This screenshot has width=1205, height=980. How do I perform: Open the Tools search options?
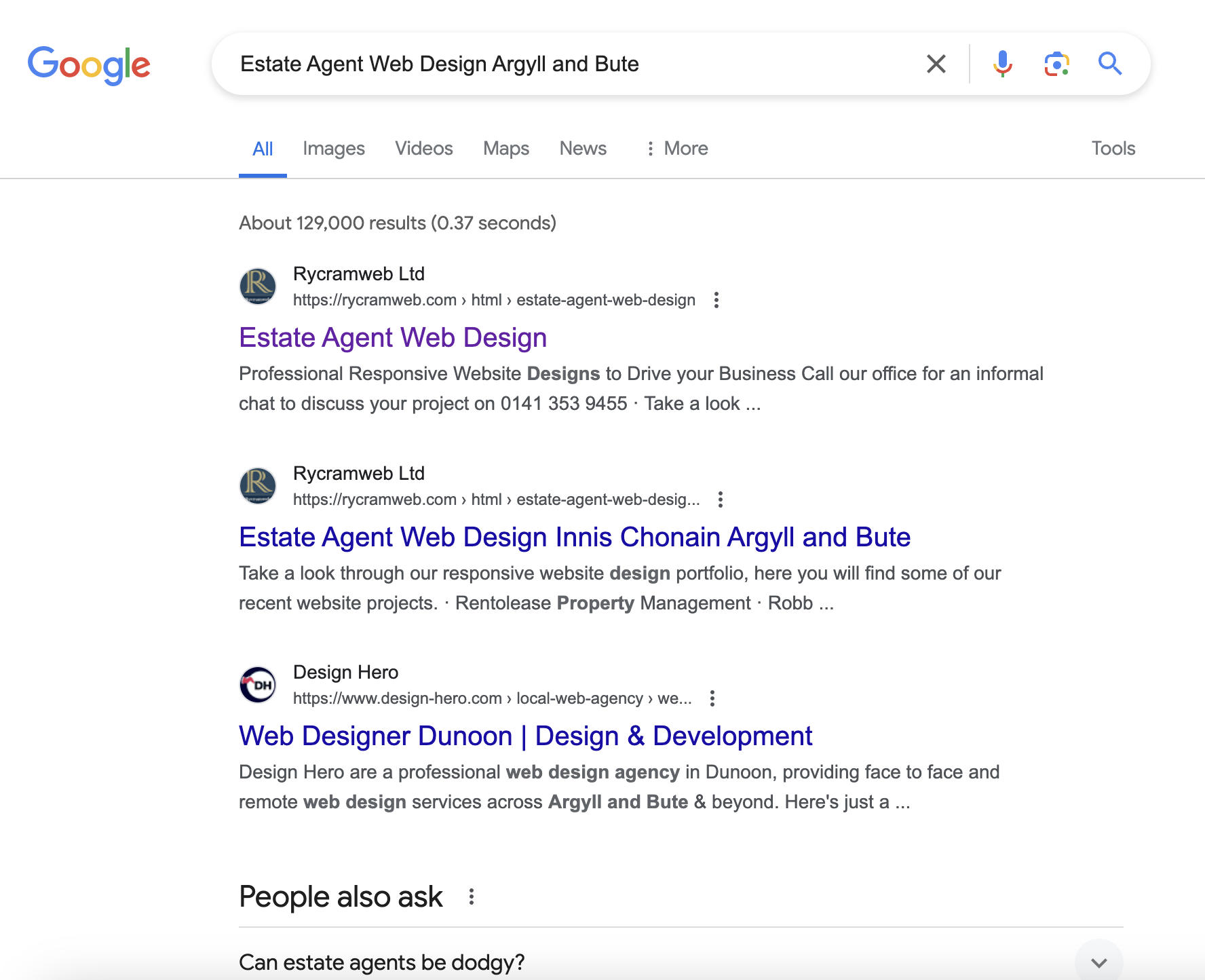click(x=1113, y=149)
